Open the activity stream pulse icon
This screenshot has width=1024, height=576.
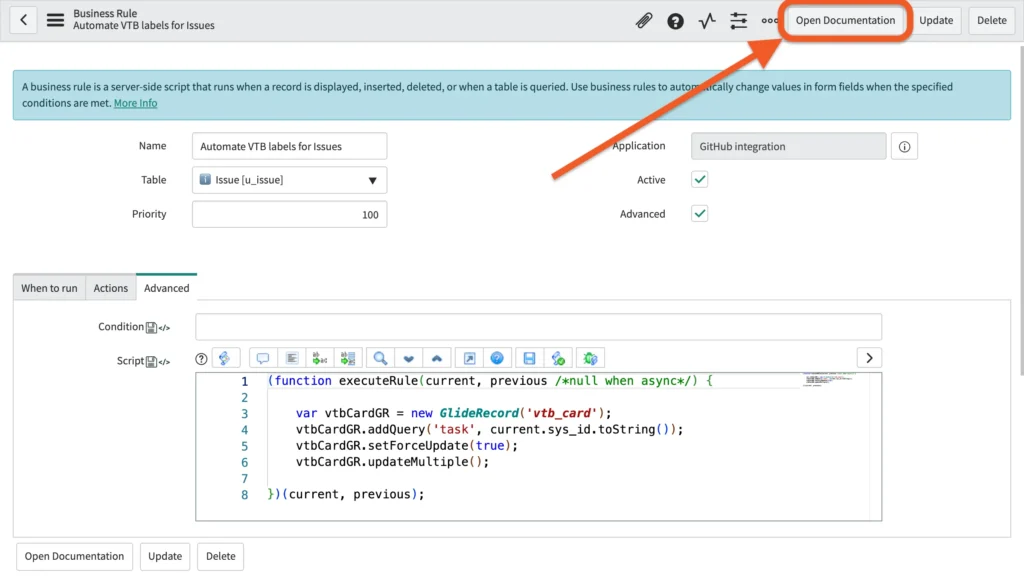coord(707,21)
